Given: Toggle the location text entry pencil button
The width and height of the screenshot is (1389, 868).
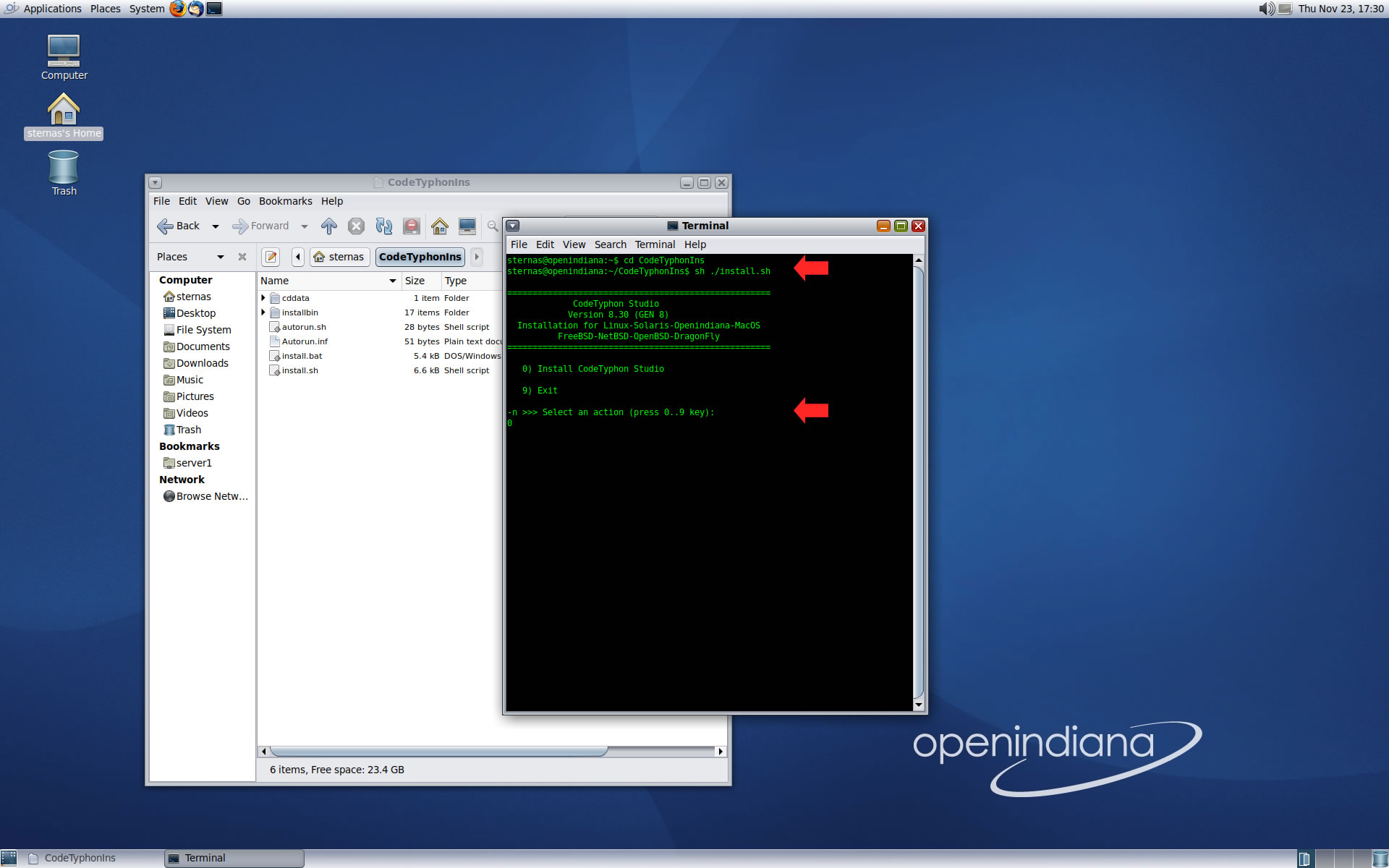Looking at the screenshot, I should click(271, 257).
